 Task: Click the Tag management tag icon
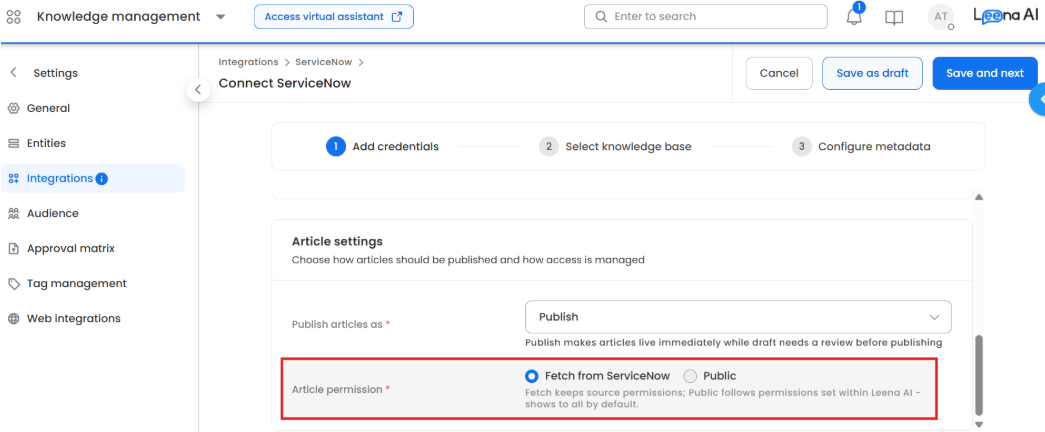13,283
